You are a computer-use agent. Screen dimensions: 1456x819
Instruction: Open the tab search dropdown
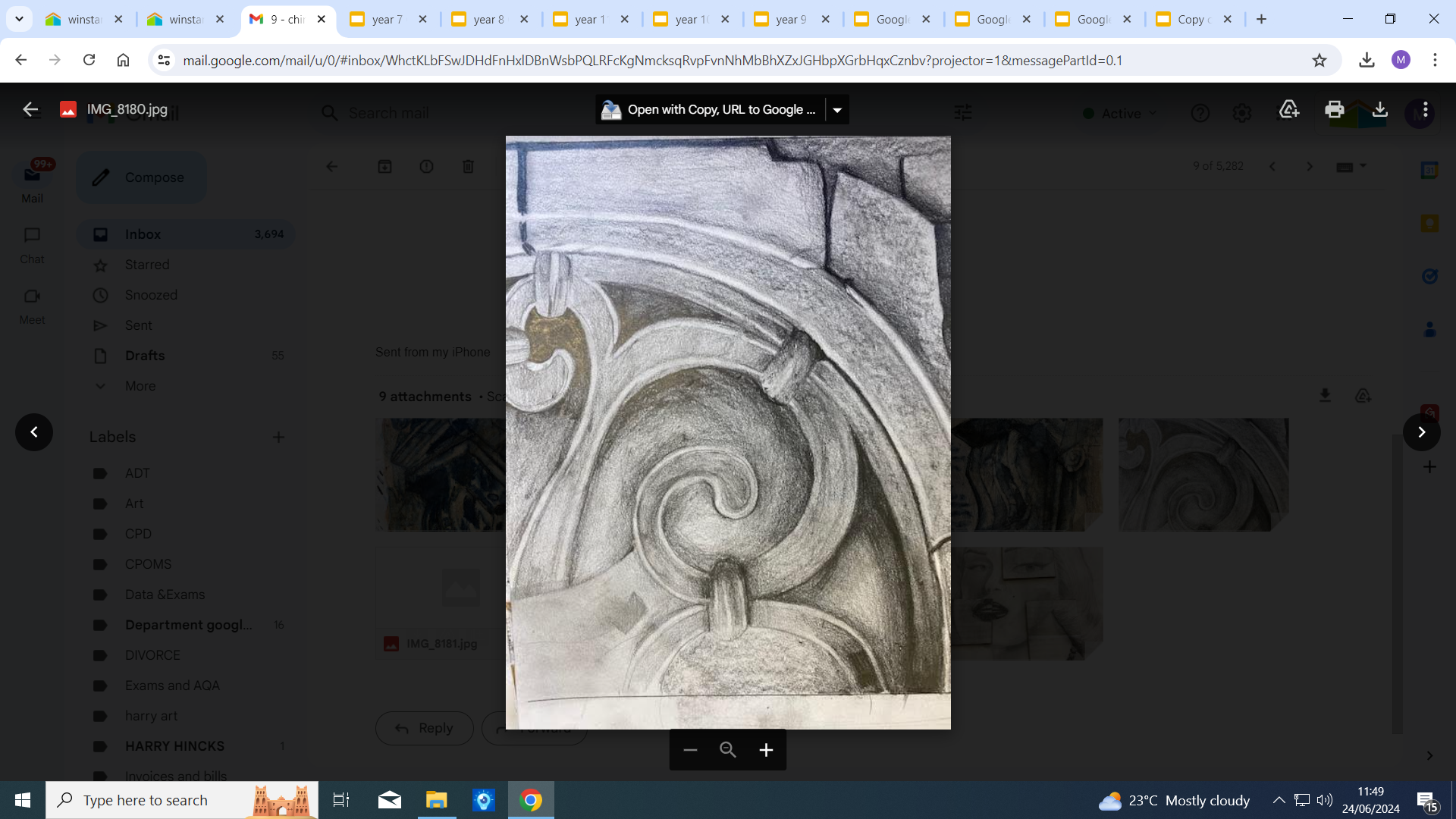point(19,19)
